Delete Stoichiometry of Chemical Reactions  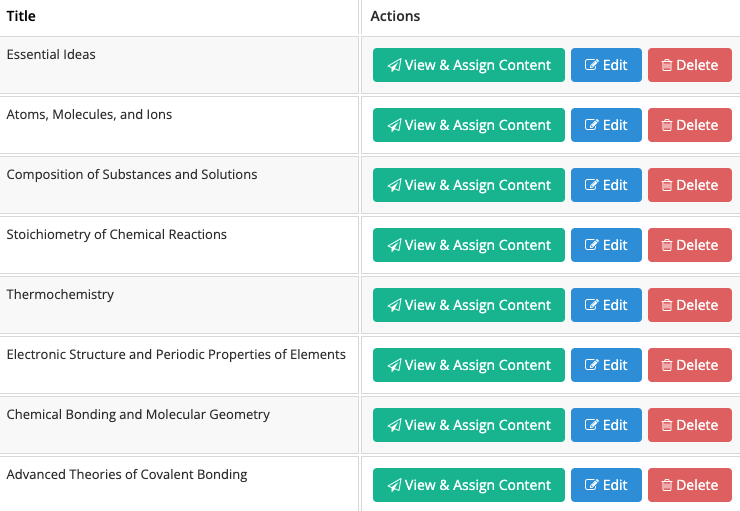690,245
